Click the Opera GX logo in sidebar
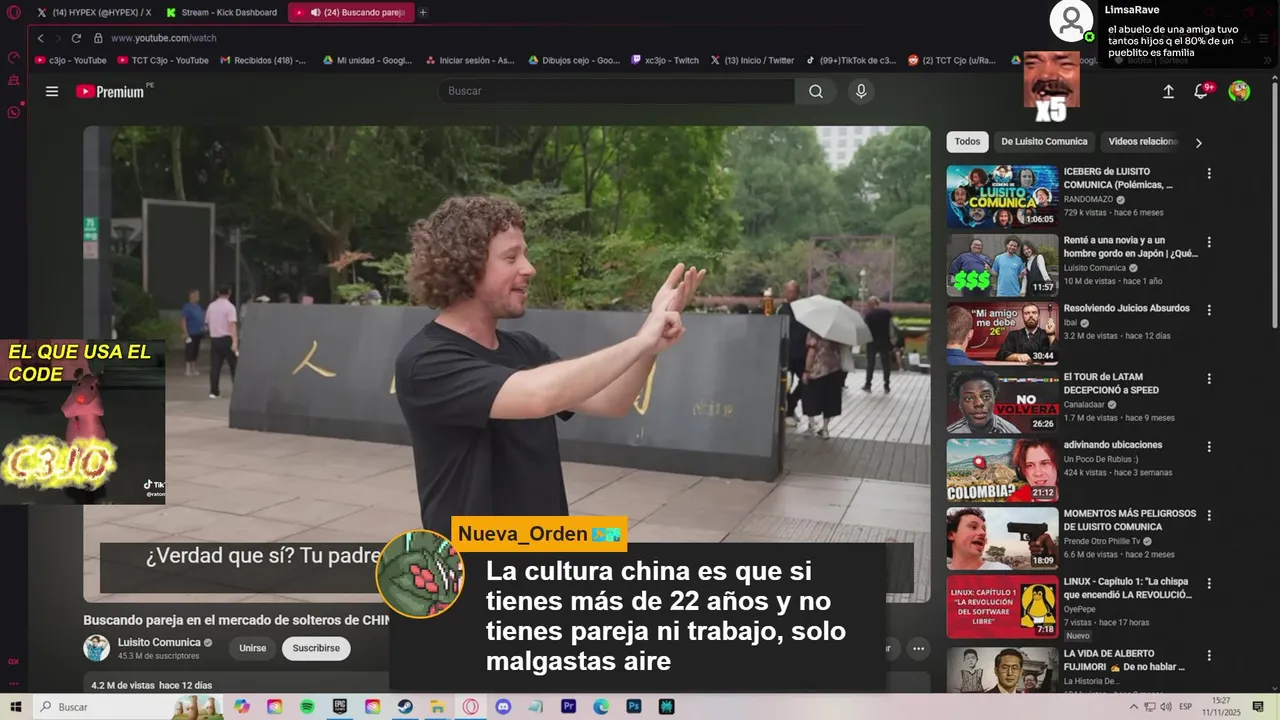 13,12
